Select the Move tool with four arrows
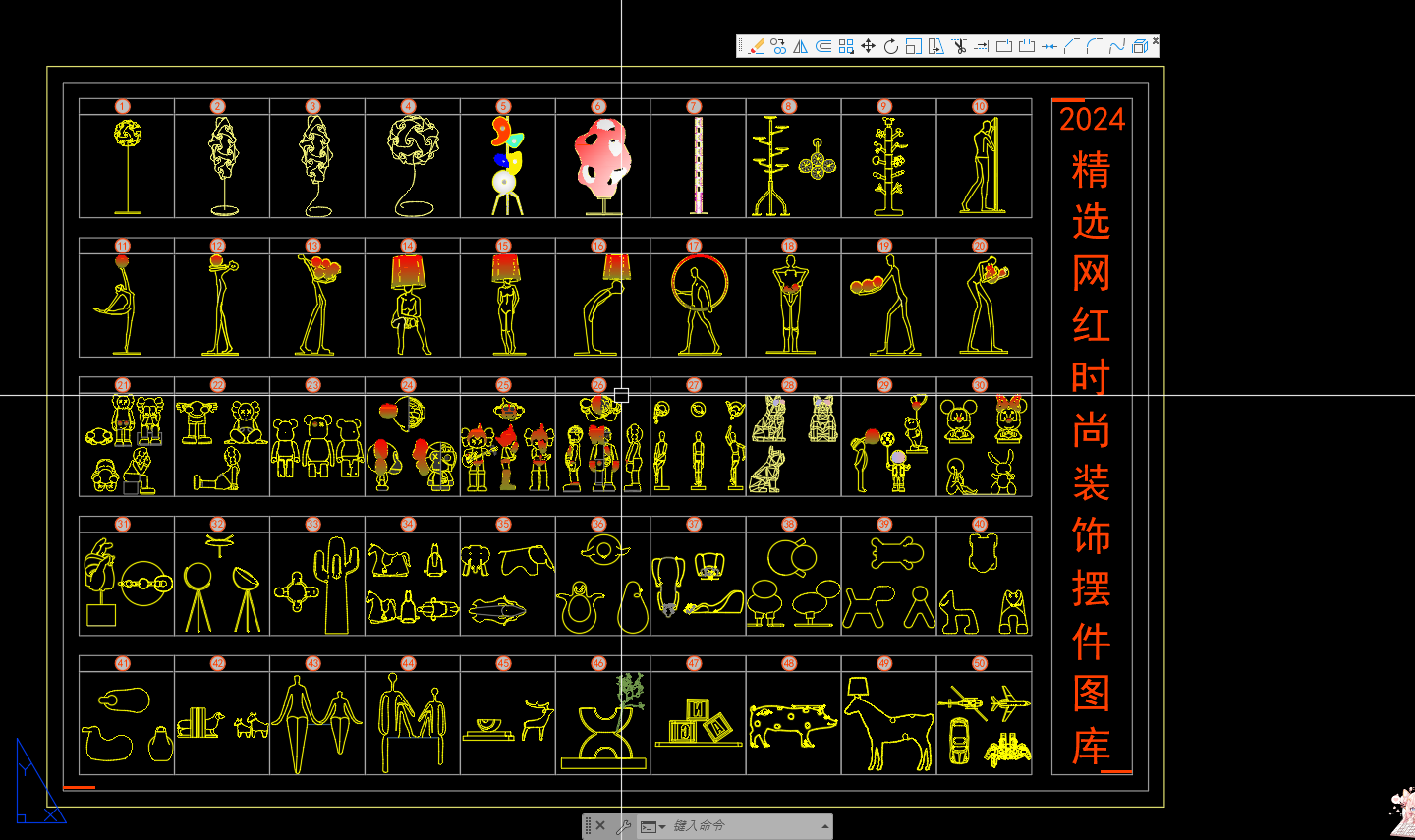This screenshot has width=1415, height=840. [869, 46]
